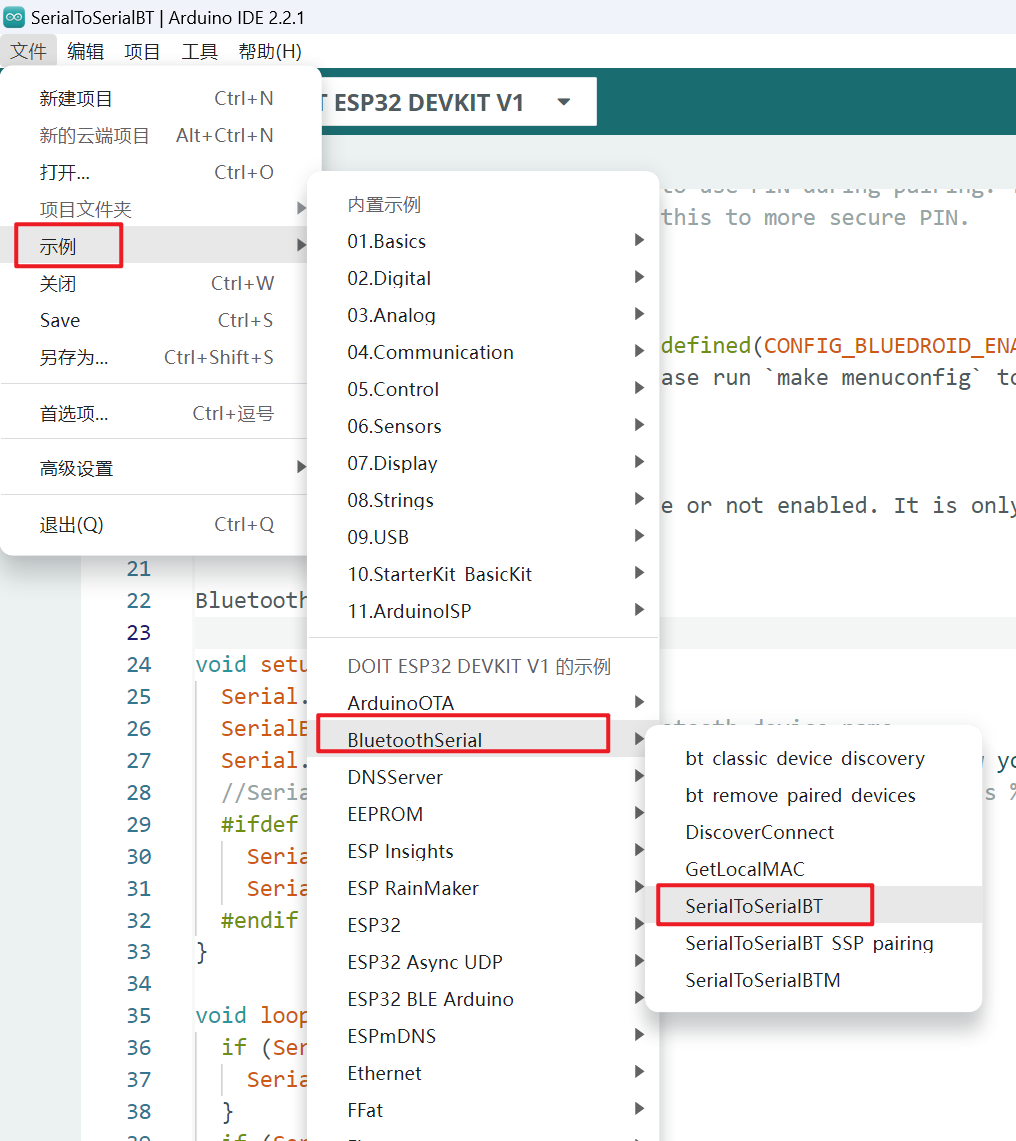Expand the EEPROM examples submenu
Image resolution: width=1016 pixels, height=1141 pixels.
click(x=483, y=814)
